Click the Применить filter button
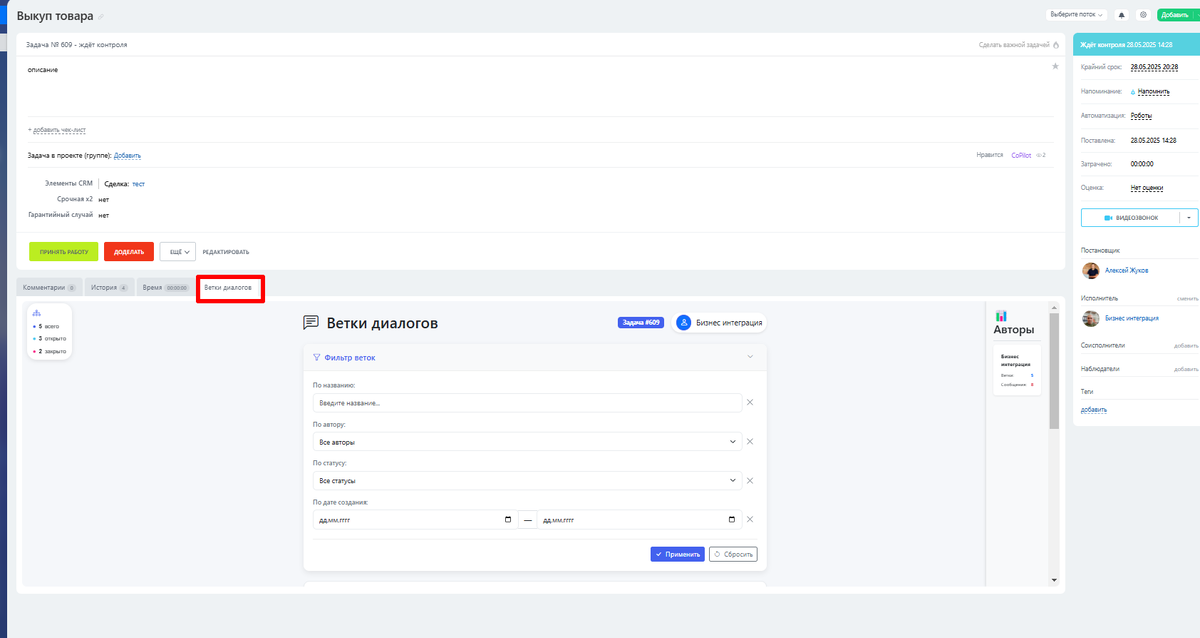Viewport: 1200px width, 638px height. tap(677, 554)
